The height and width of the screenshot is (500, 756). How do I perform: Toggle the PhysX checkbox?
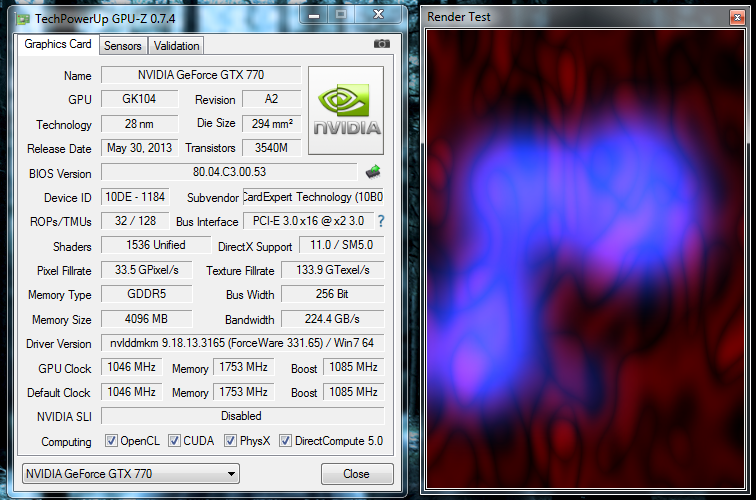coord(230,441)
